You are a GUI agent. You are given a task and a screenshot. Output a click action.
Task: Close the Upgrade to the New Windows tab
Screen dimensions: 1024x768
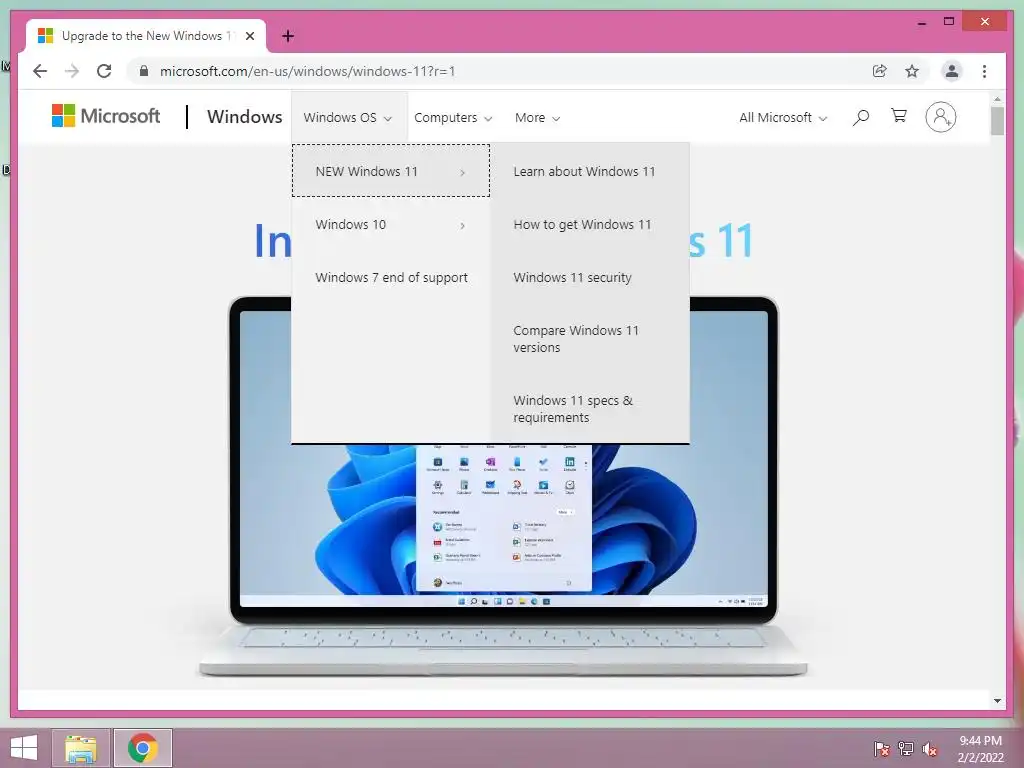tap(249, 36)
